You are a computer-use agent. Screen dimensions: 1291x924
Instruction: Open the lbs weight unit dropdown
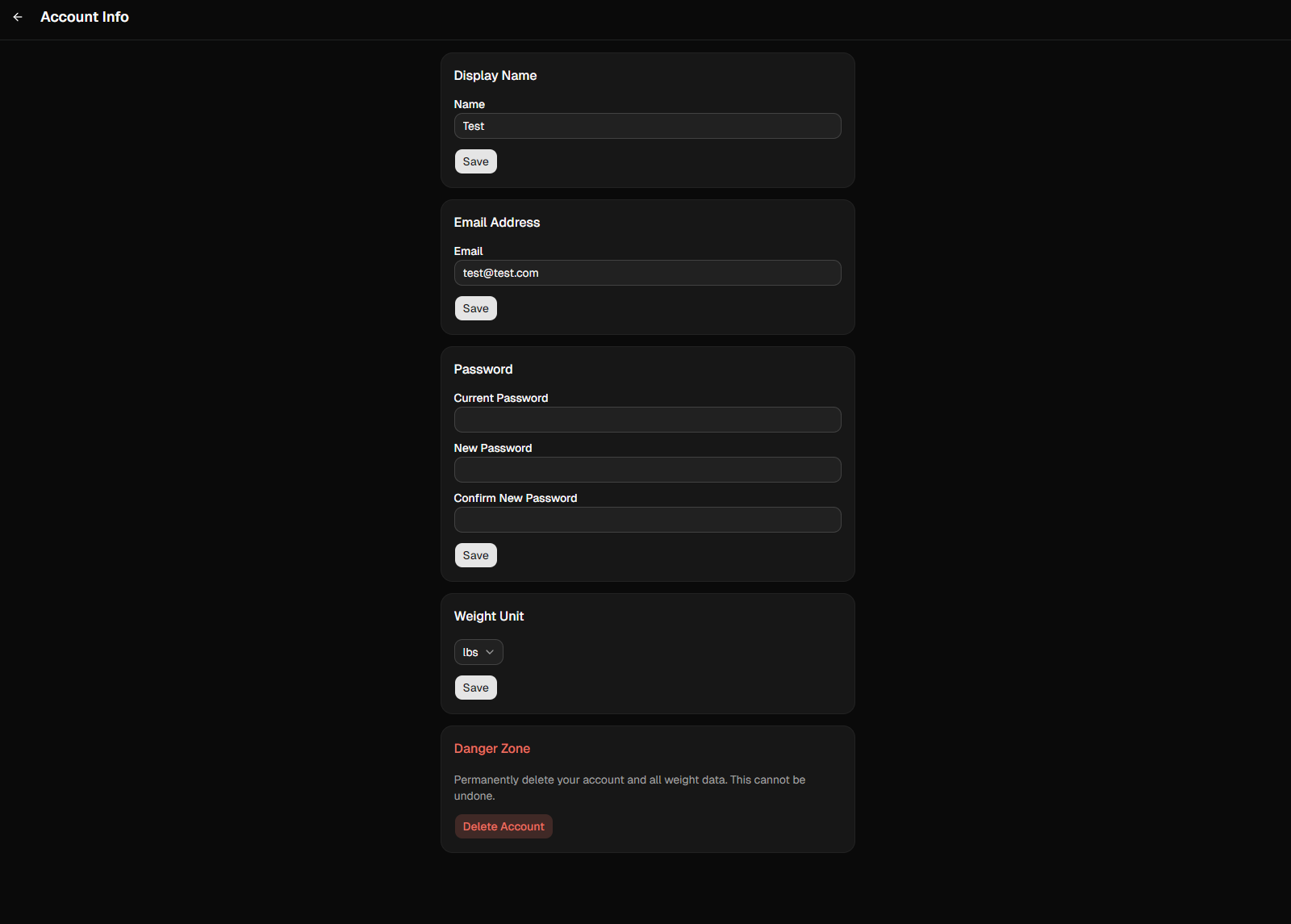click(478, 652)
